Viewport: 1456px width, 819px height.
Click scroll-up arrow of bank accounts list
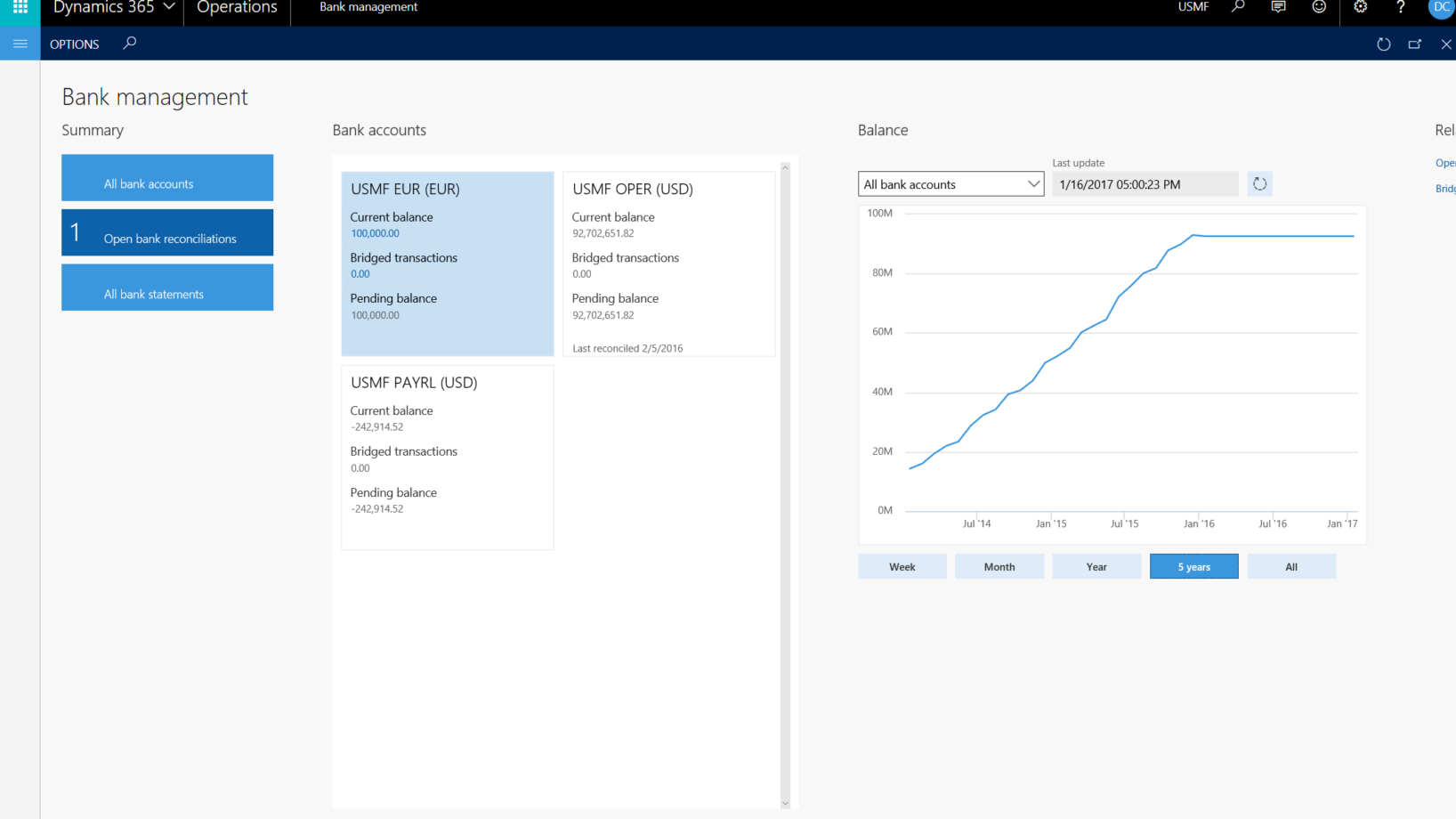click(x=785, y=167)
